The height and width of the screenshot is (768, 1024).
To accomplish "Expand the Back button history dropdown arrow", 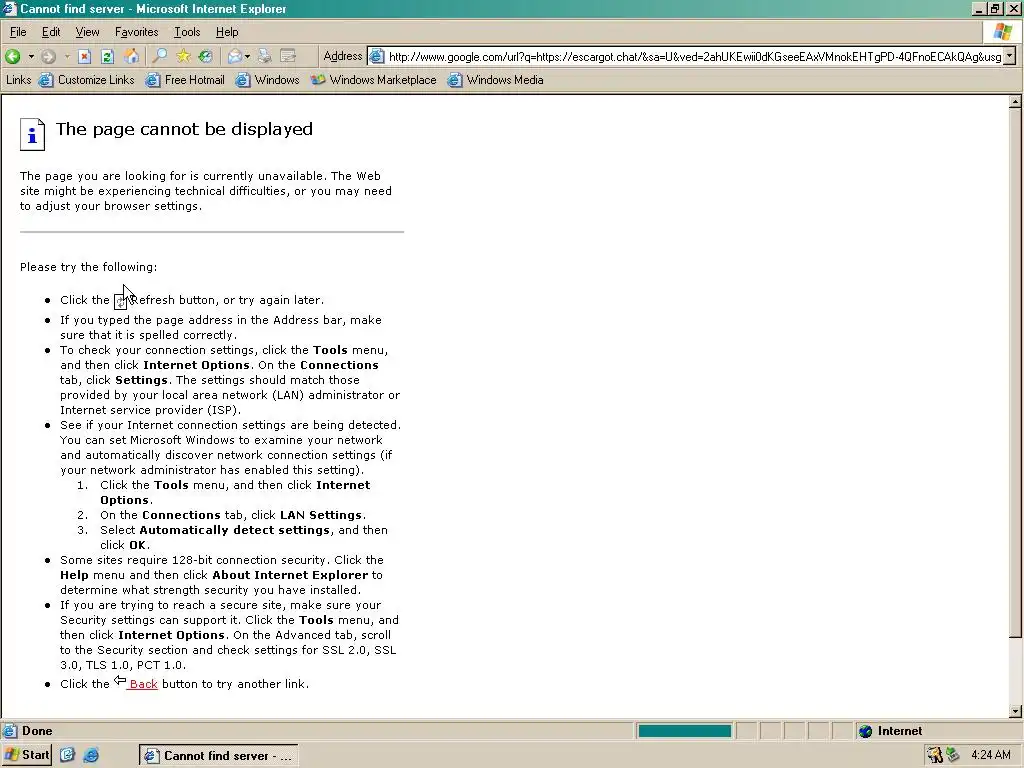I will 31,57.
